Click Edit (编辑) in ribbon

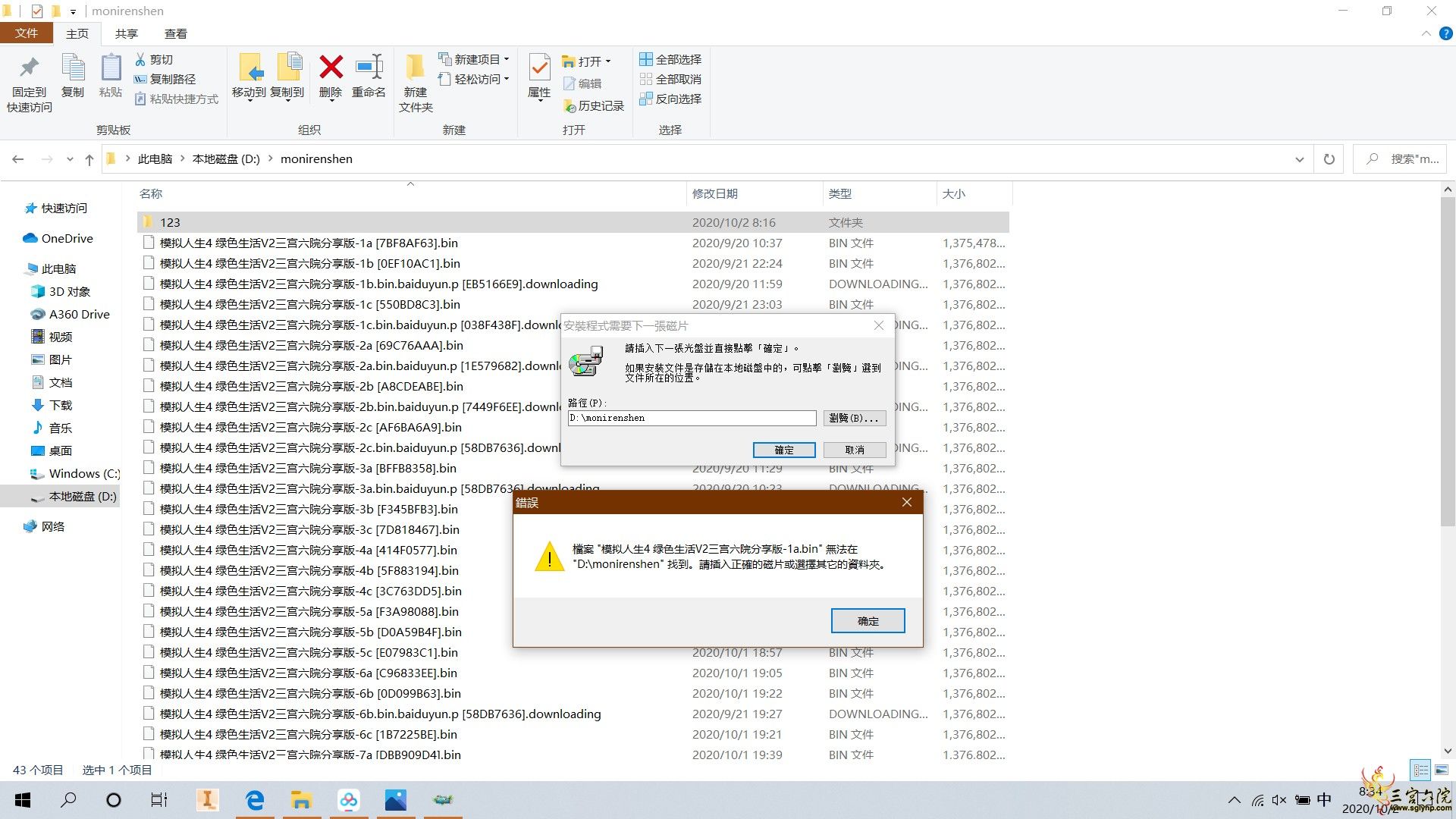pyautogui.click(x=582, y=83)
